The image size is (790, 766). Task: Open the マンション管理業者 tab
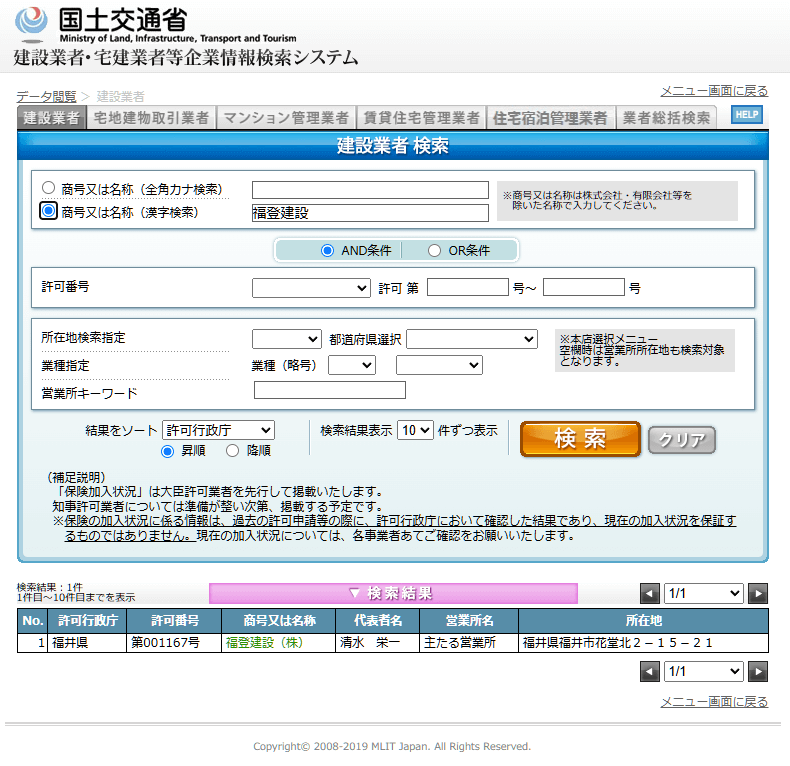[286, 118]
